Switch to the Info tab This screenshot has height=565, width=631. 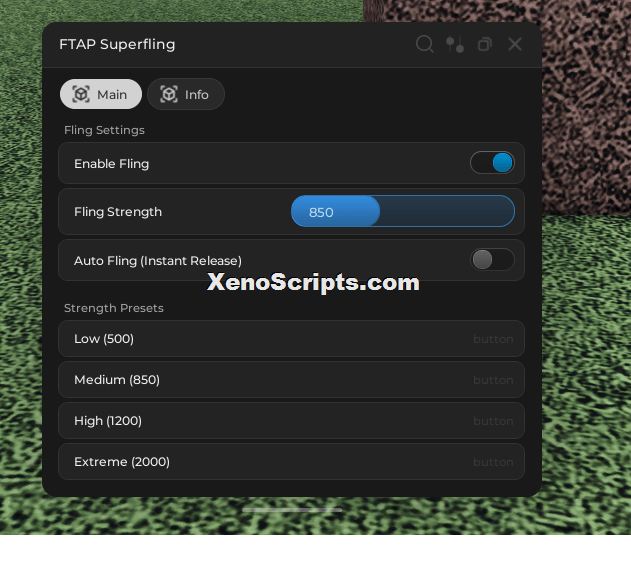pos(186,94)
